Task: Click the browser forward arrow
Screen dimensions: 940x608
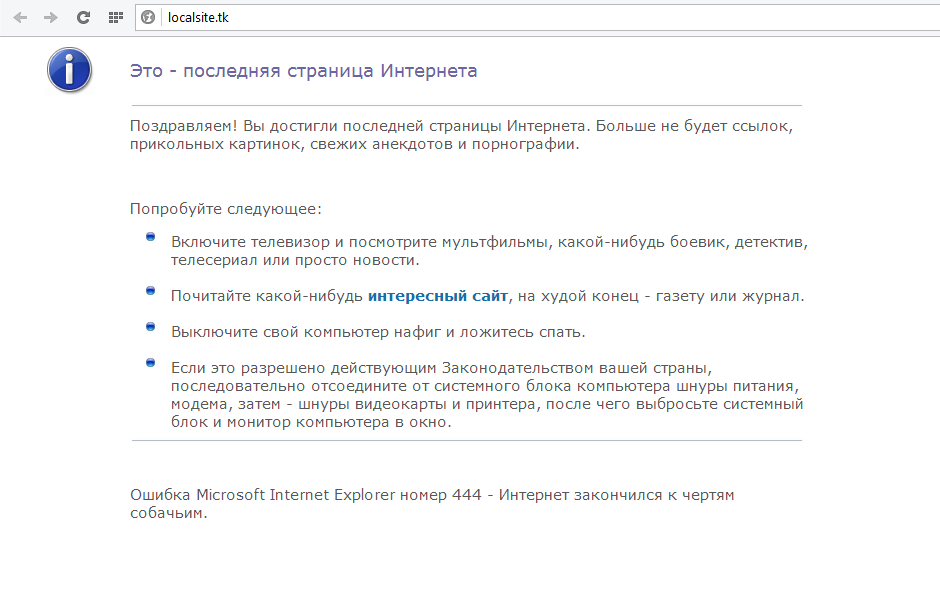Action: click(51, 17)
